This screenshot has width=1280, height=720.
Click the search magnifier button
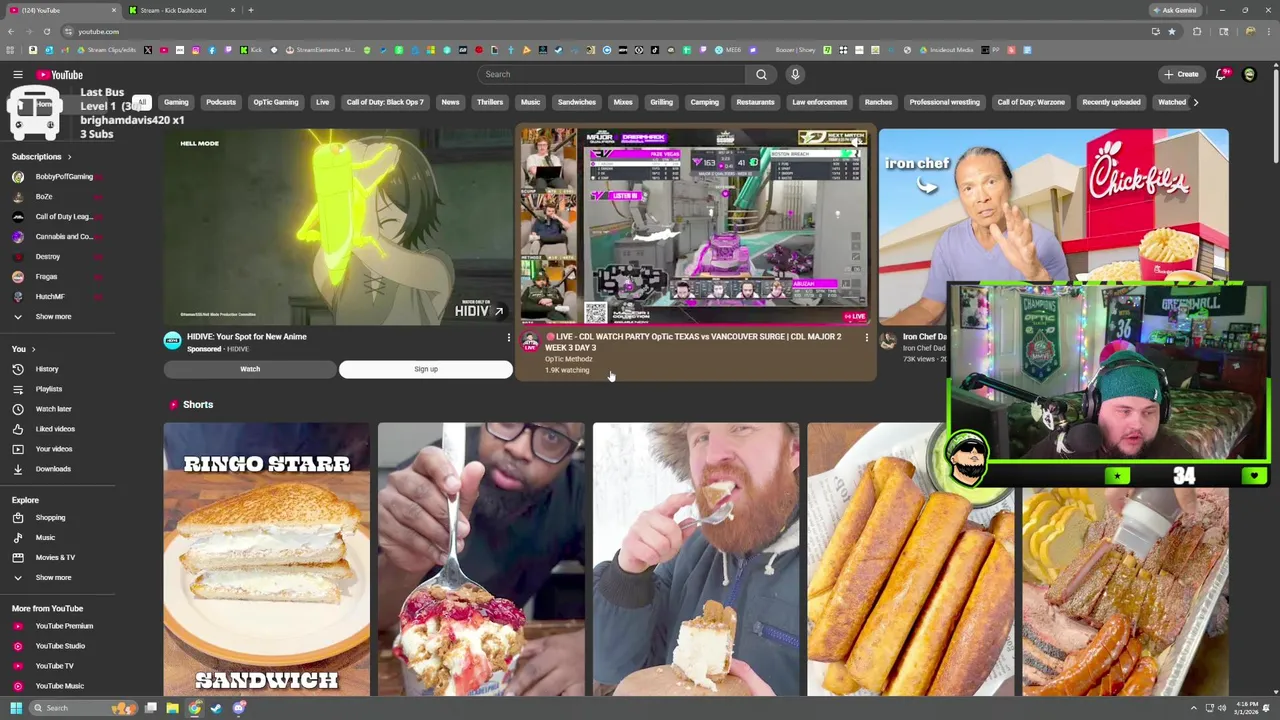click(761, 74)
